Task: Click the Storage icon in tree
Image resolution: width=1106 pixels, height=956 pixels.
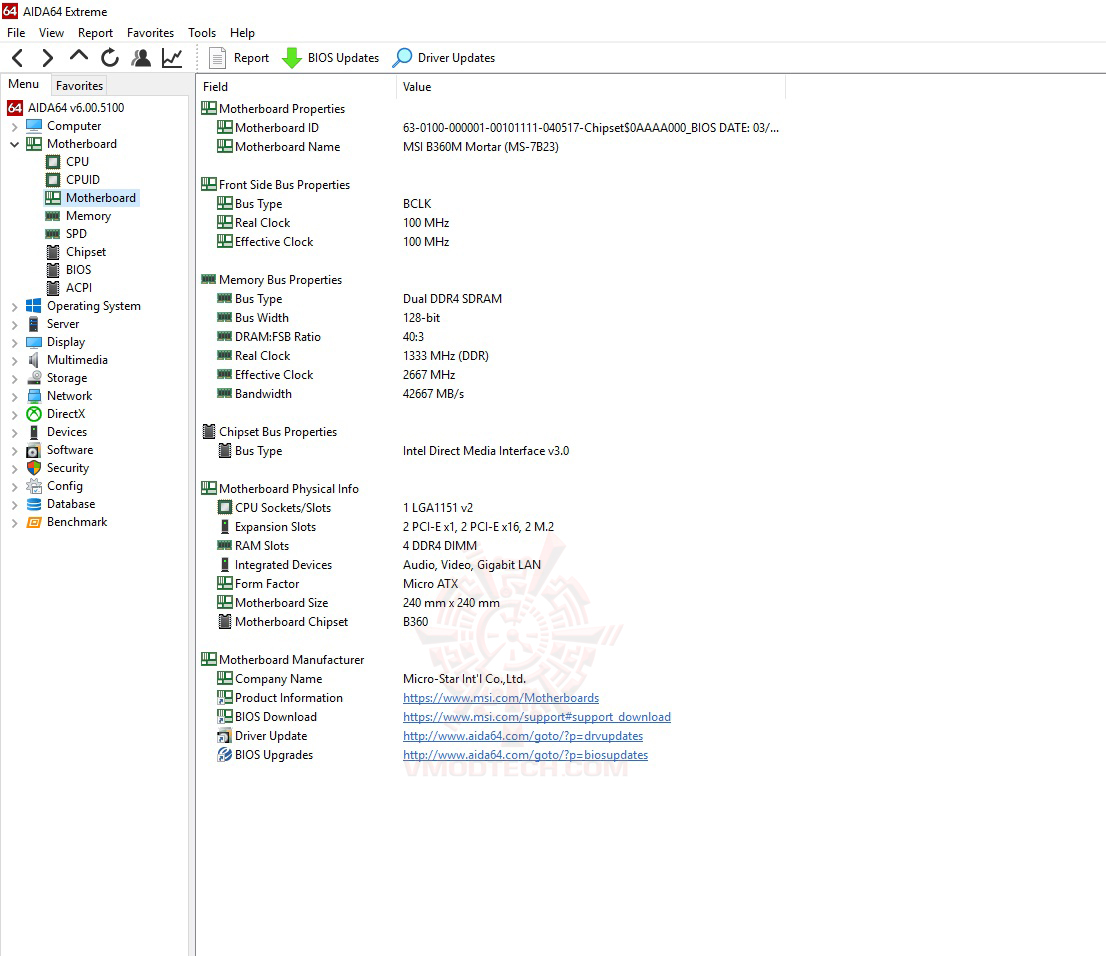Action: point(34,377)
